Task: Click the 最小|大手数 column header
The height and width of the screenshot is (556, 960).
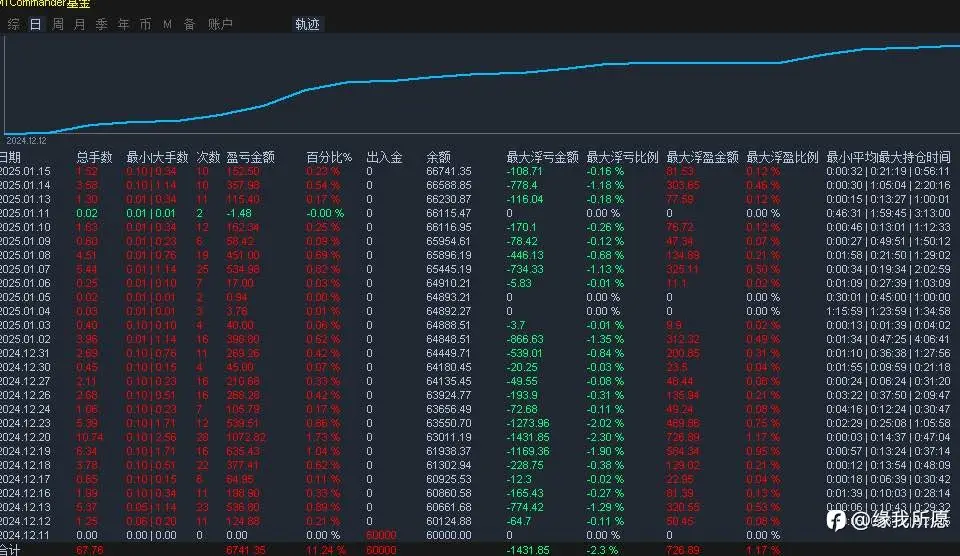Action: [157, 157]
